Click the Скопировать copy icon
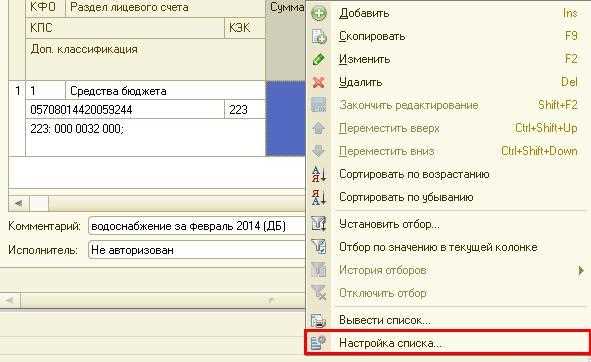This screenshot has height=362, width=591. (x=319, y=37)
